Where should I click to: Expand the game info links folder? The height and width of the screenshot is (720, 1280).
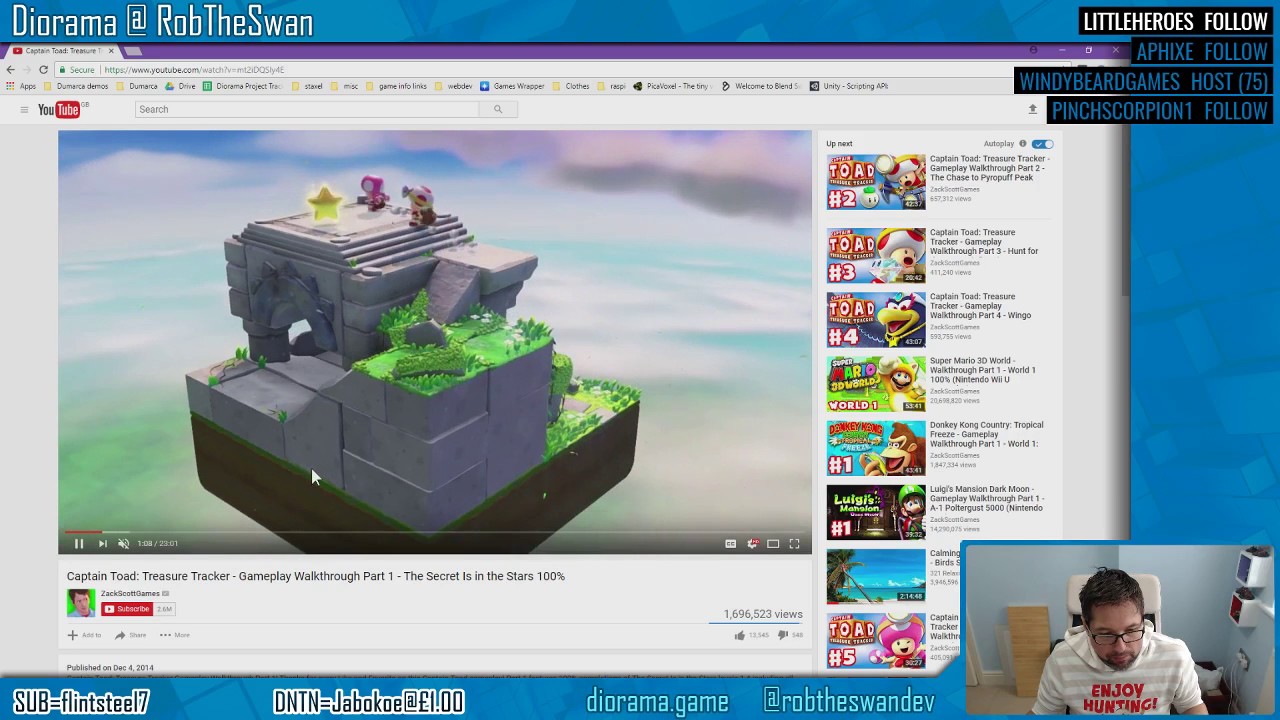[397, 86]
